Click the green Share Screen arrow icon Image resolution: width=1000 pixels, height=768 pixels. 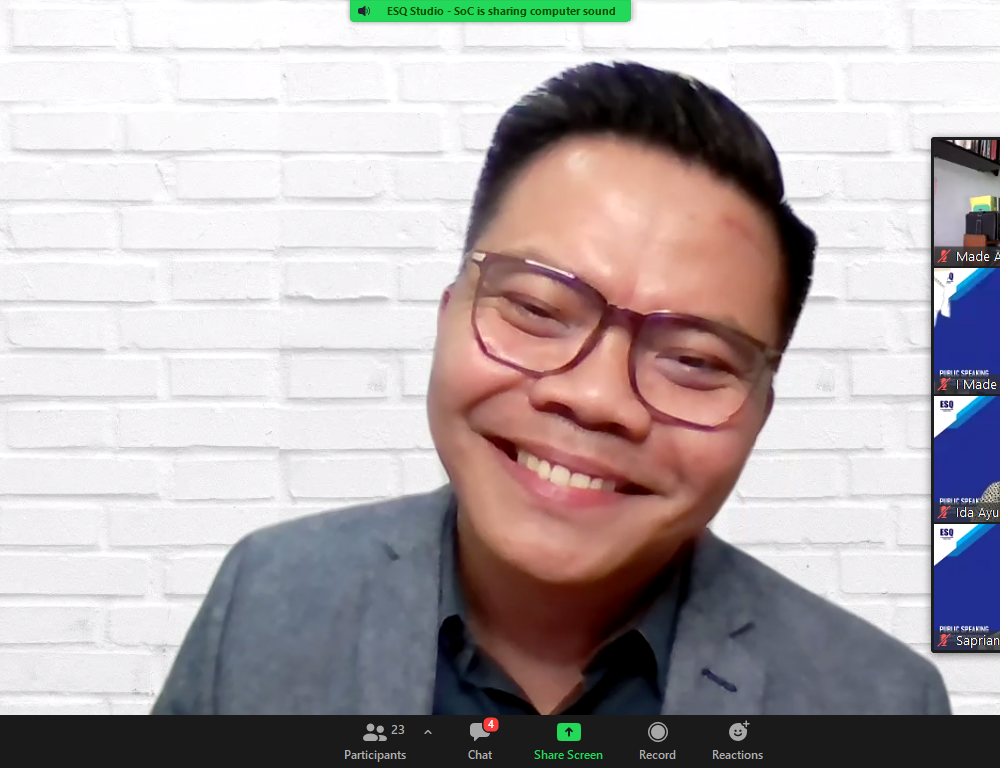[568, 732]
